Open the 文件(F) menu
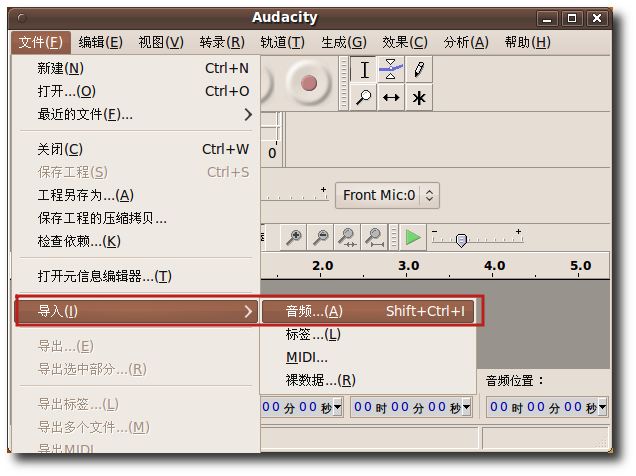This screenshot has height=476, width=636. point(41,42)
